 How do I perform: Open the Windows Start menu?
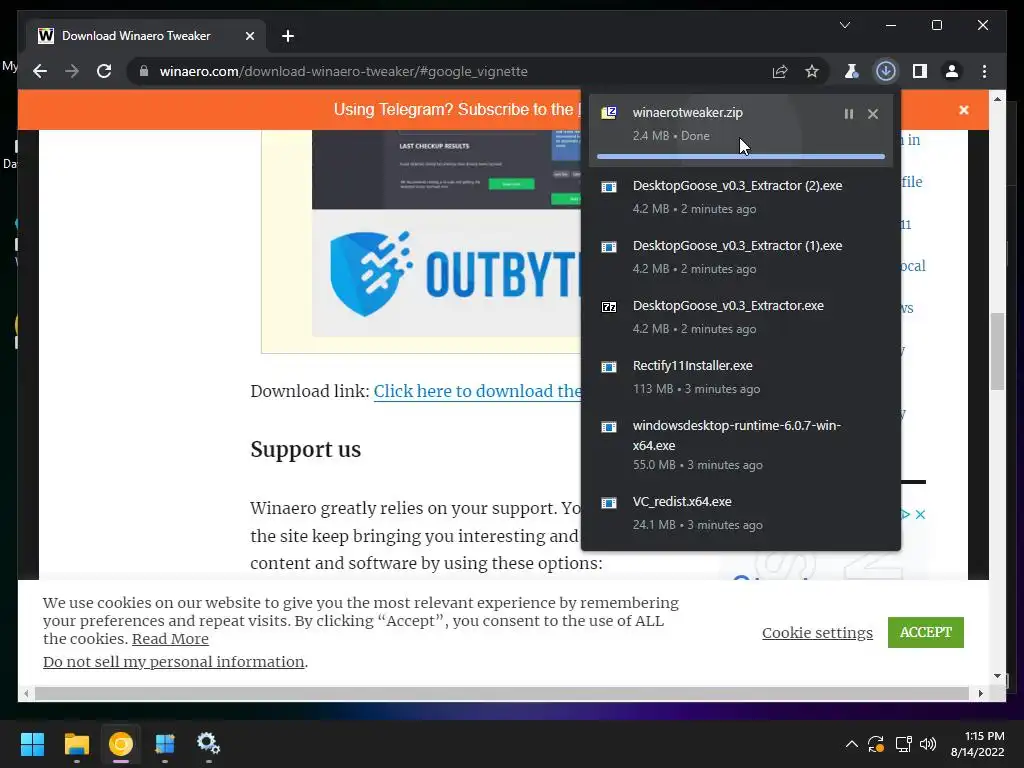[x=32, y=744]
